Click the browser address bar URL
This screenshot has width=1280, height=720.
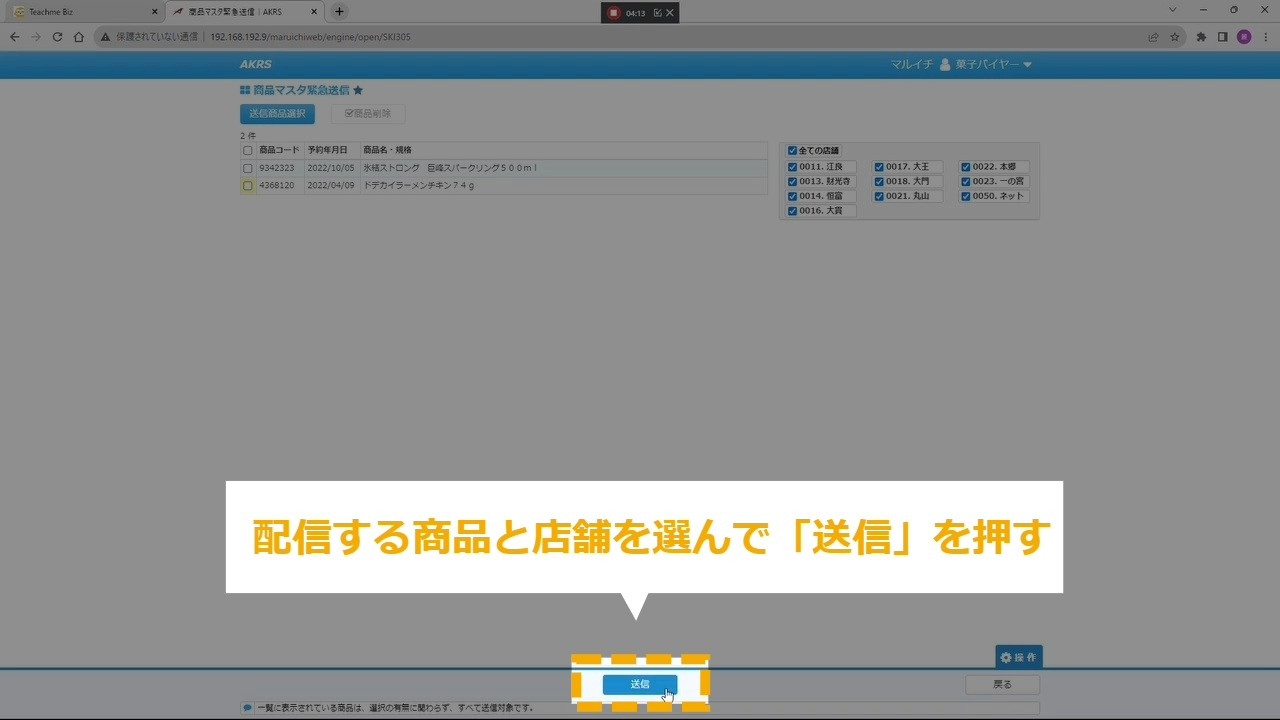pos(310,37)
